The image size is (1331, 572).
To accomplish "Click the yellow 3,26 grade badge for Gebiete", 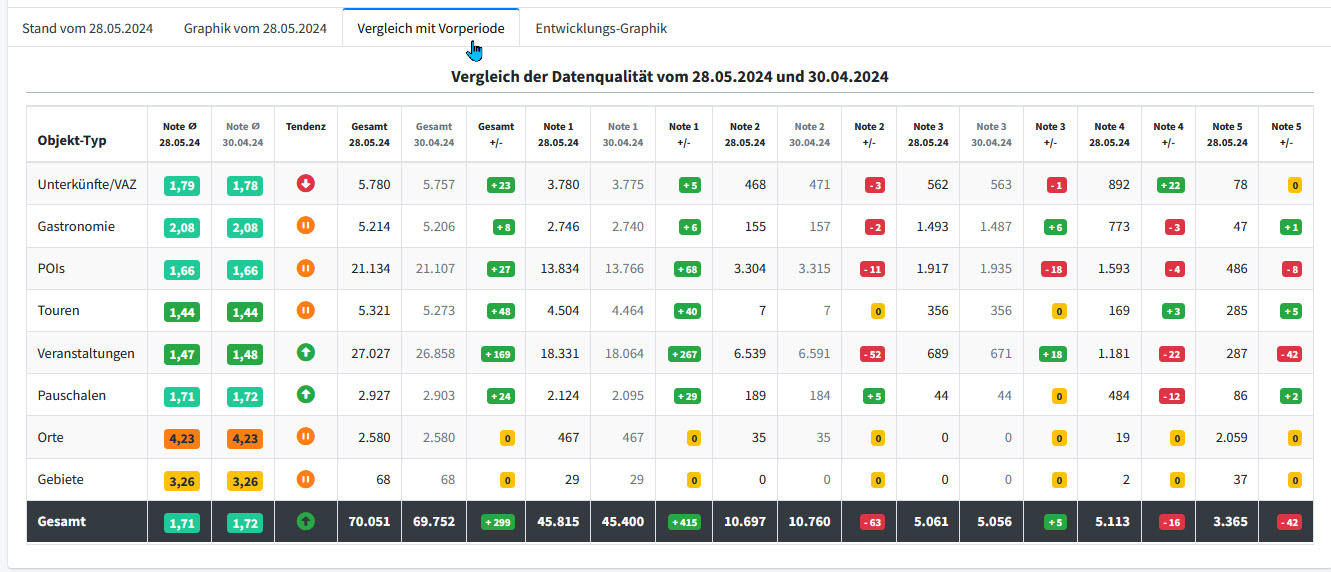I will click(x=181, y=481).
